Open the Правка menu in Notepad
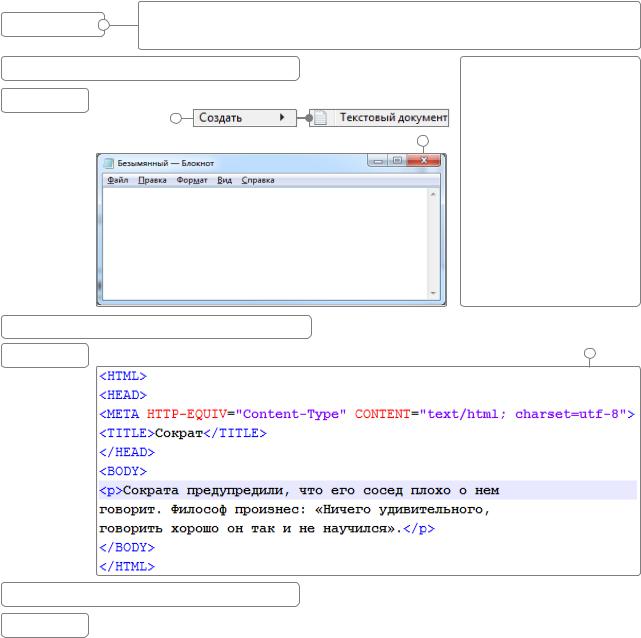641x638 pixels. pos(152,180)
